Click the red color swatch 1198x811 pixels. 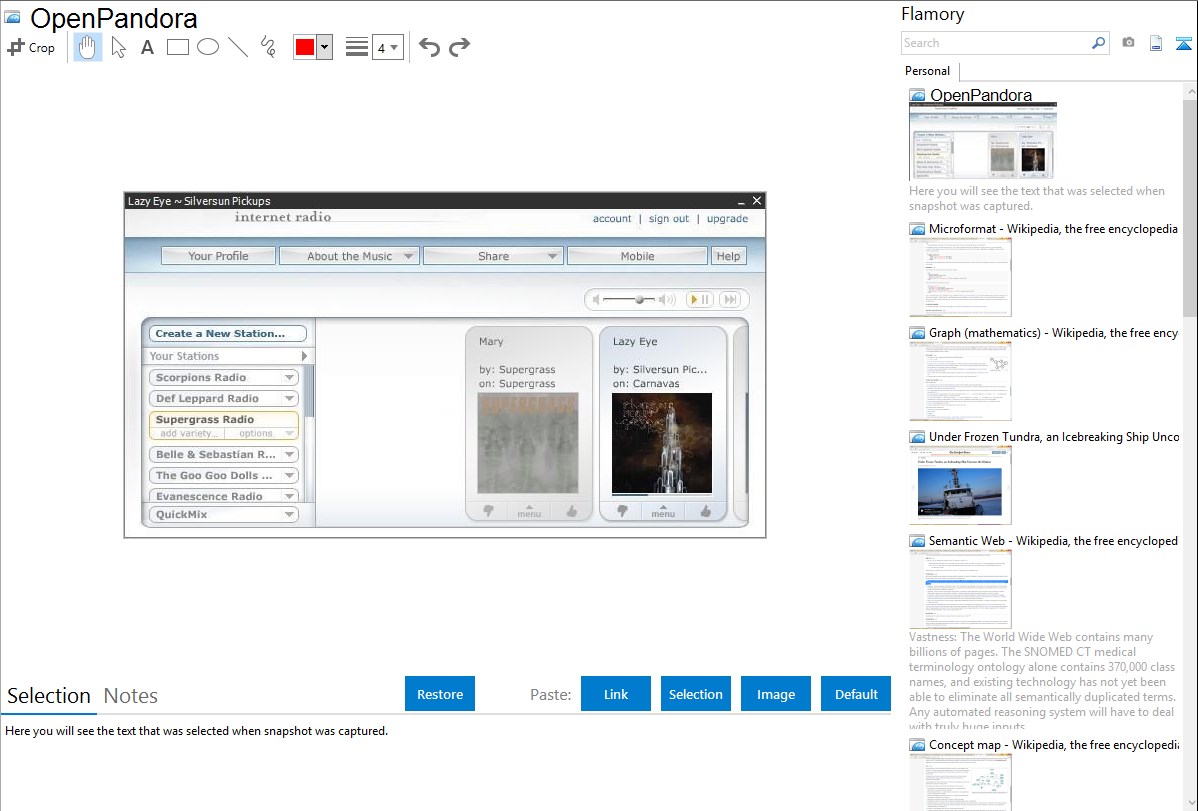pyautogui.click(x=305, y=47)
